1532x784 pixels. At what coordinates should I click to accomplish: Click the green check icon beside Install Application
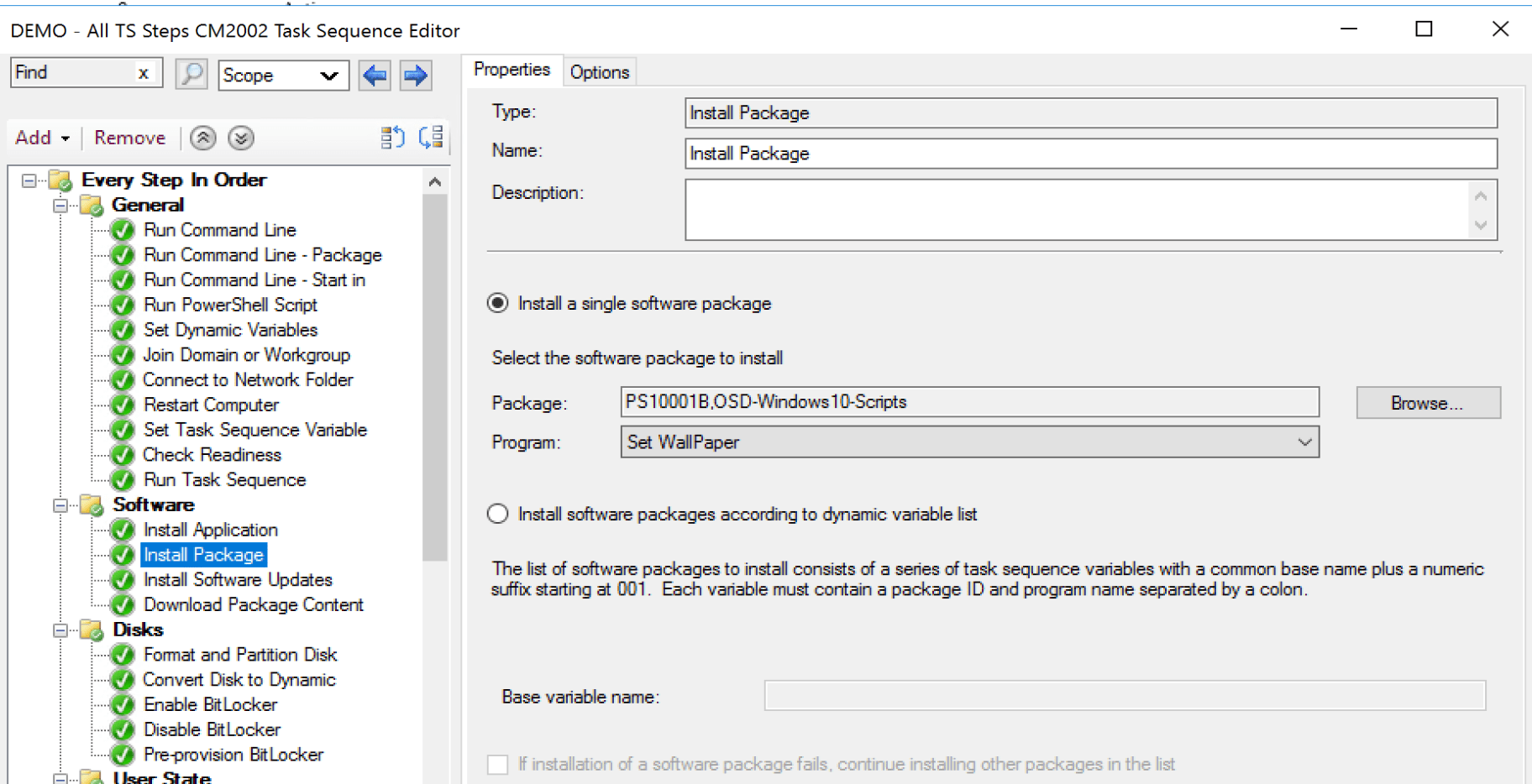tap(123, 530)
